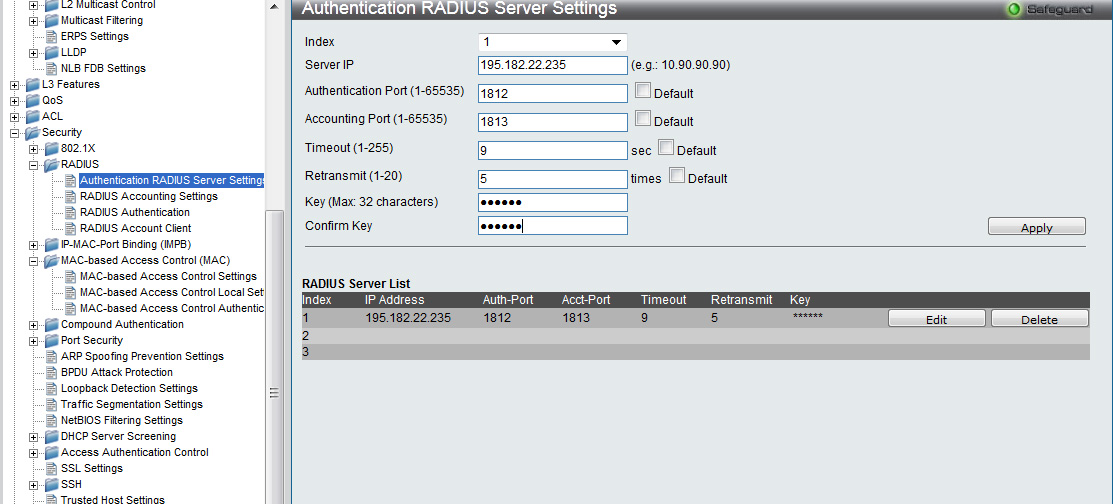Click the RADIUS Accounting Settings page icon
Viewport: 1113px width, 504px height.
click(x=70, y=196)
